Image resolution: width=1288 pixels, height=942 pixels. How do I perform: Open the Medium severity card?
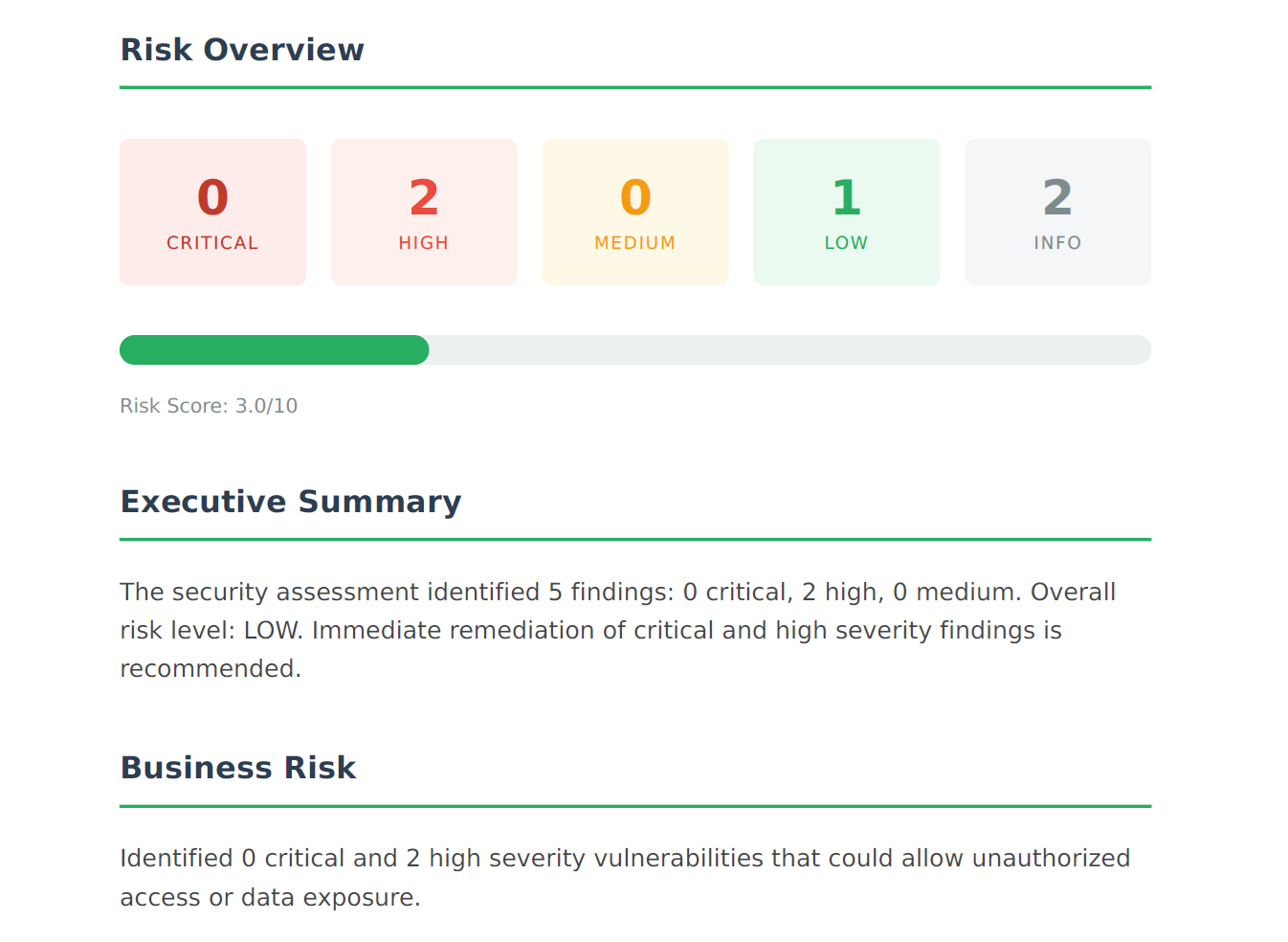pos(635,212)
